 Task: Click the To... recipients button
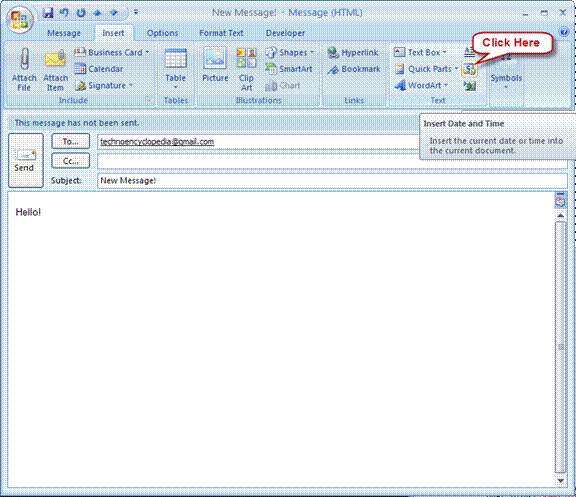(x=71, y=141)
